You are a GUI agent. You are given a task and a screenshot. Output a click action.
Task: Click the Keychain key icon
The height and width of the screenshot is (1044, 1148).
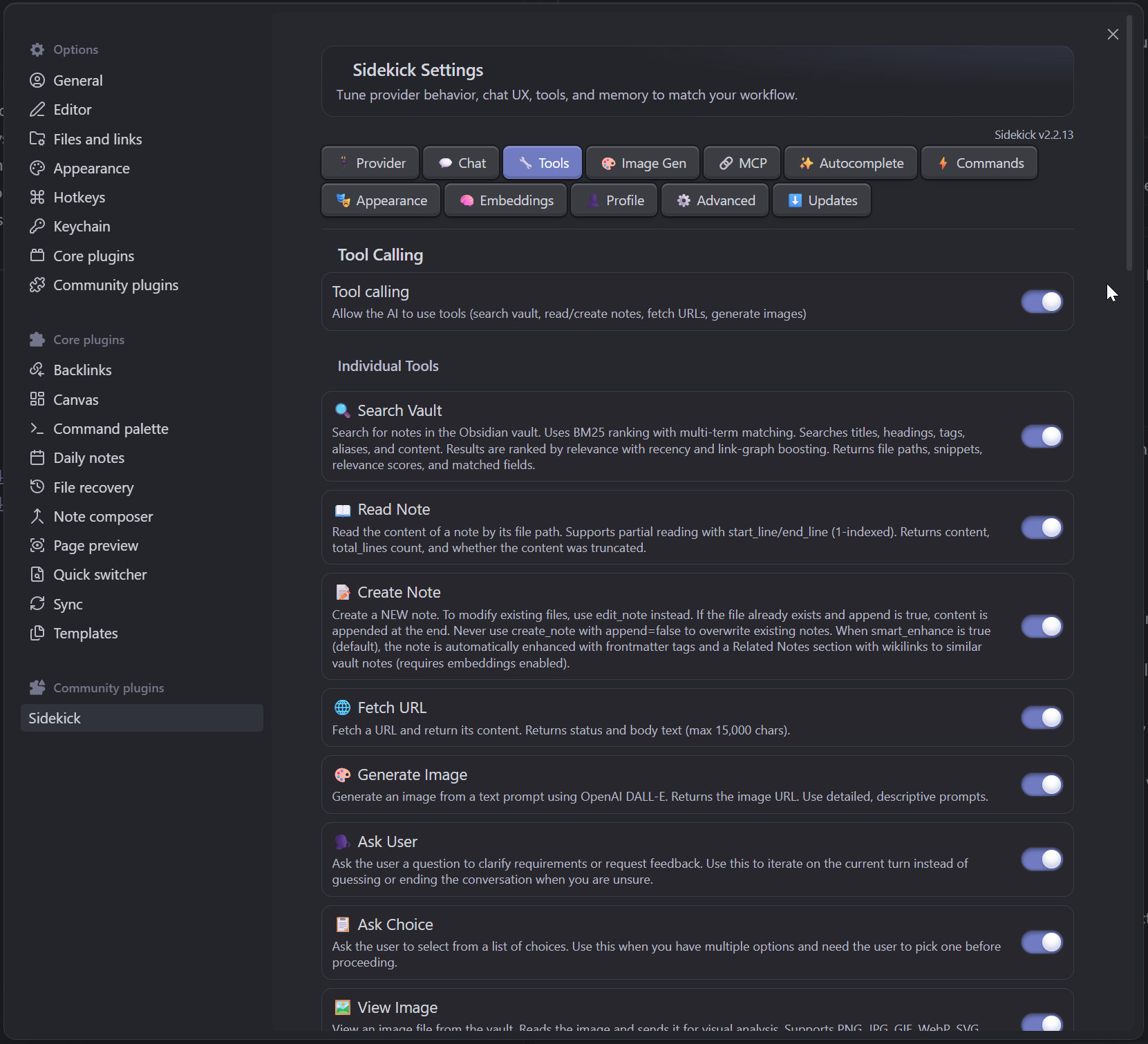coord(38,226)
